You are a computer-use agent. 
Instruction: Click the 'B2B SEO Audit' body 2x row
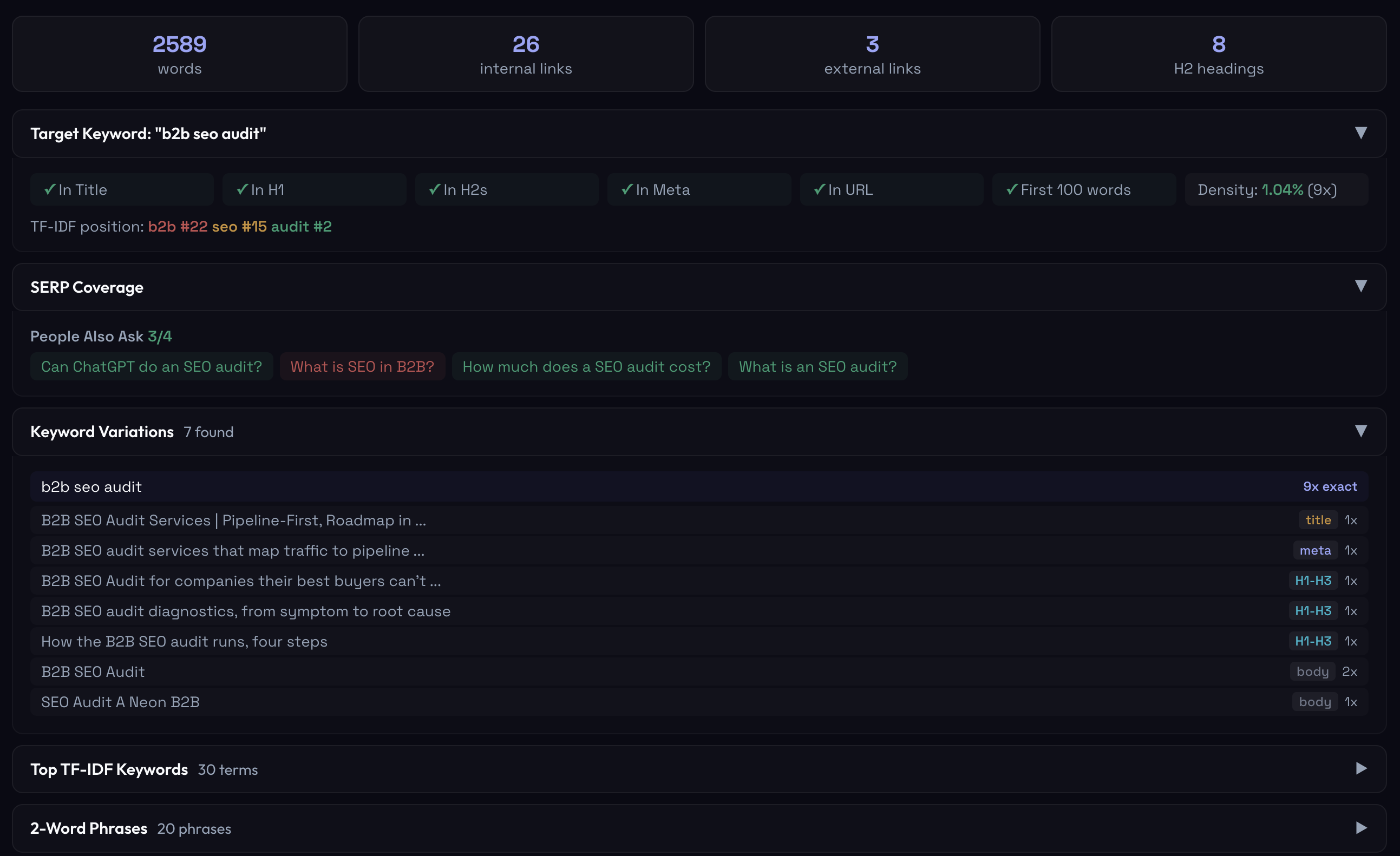point(699,671)
